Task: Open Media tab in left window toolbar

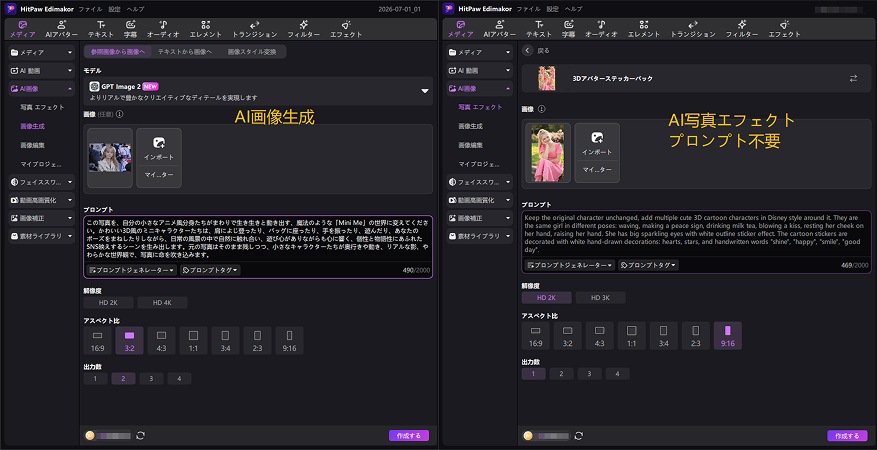Action: click(22, 29)
